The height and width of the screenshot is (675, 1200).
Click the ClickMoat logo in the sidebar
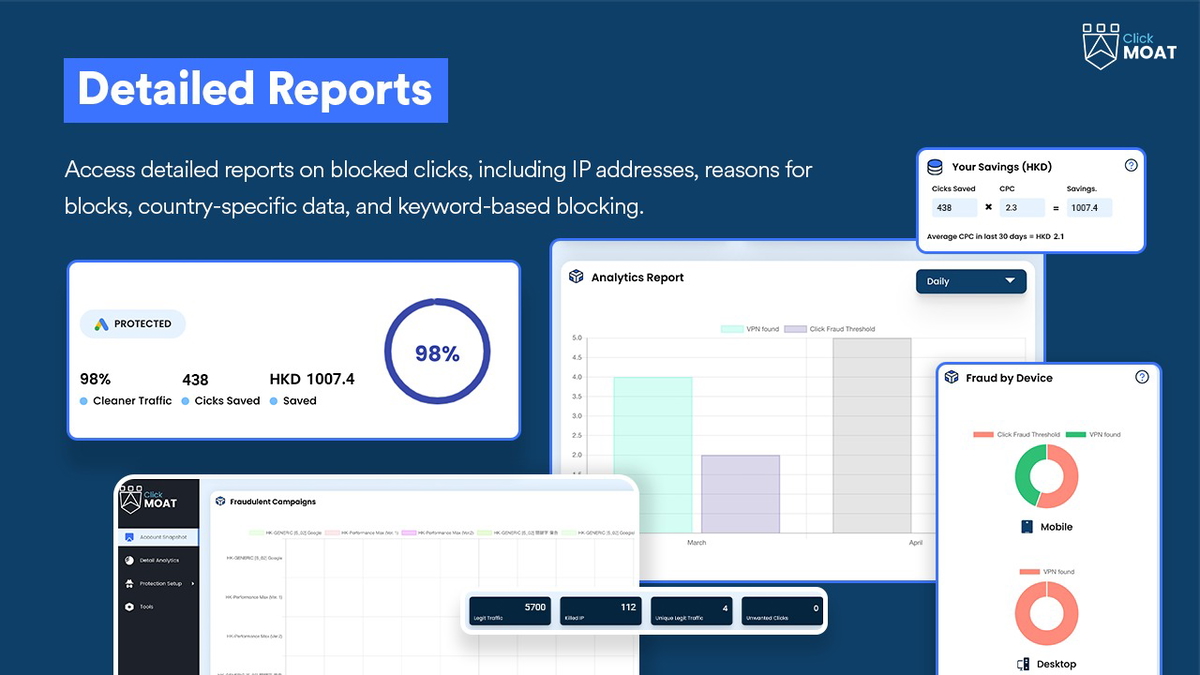[x=148, y=500]
